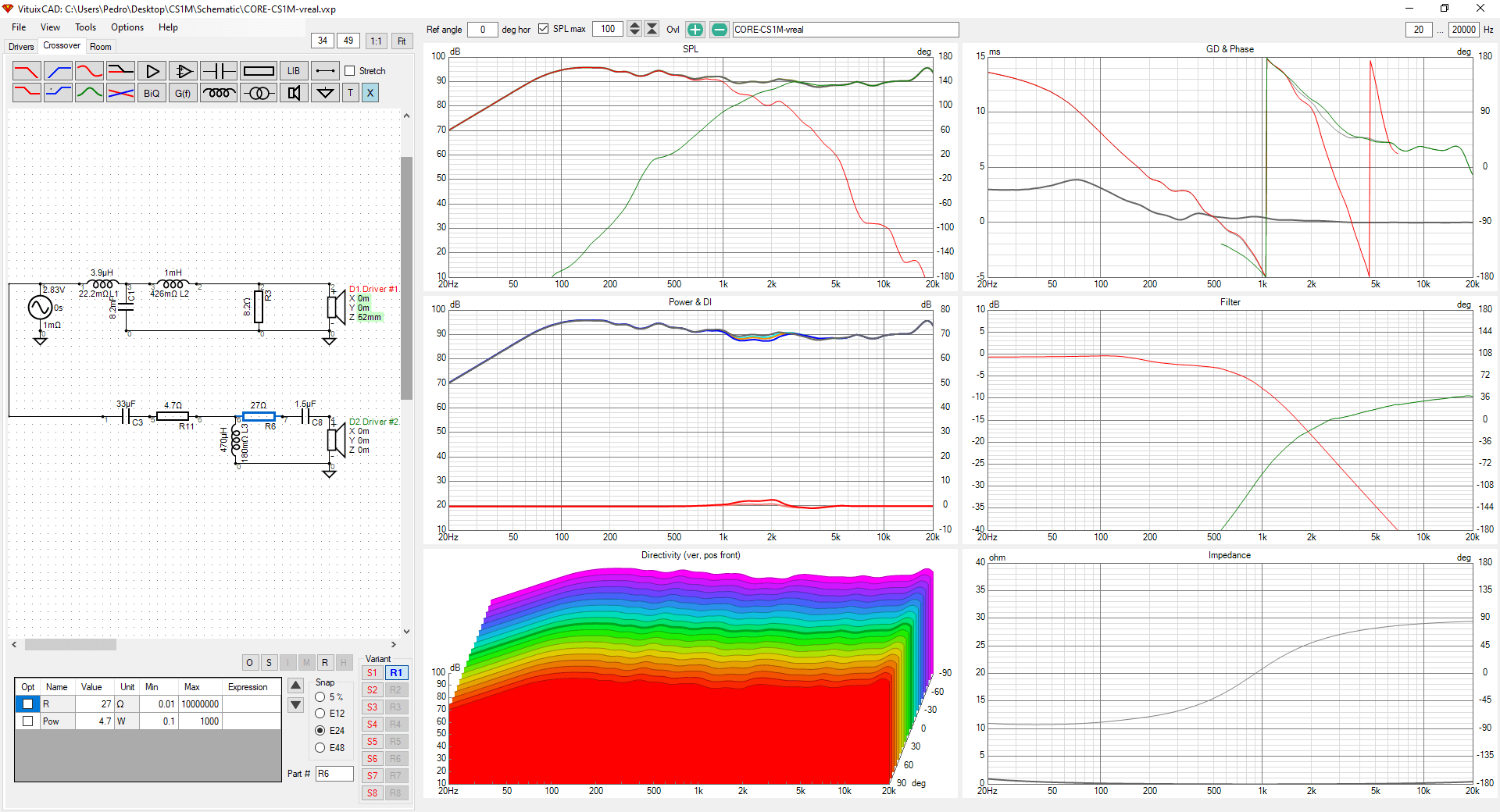The height and width of the screenshot is (812, 1500).
Task: Select variant R1
Action: [396, 673]
